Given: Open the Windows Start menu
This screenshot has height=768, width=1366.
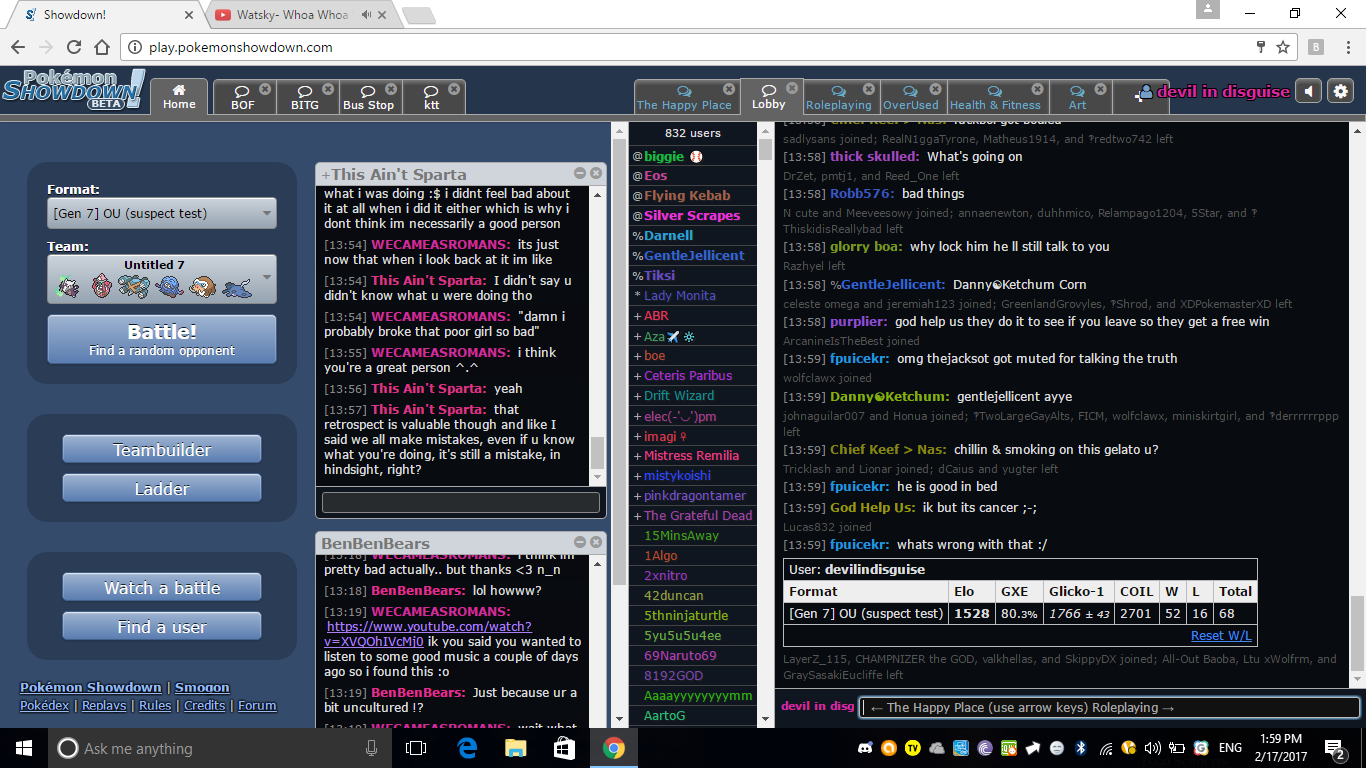Looking at the screenshot, I should 23,748.
